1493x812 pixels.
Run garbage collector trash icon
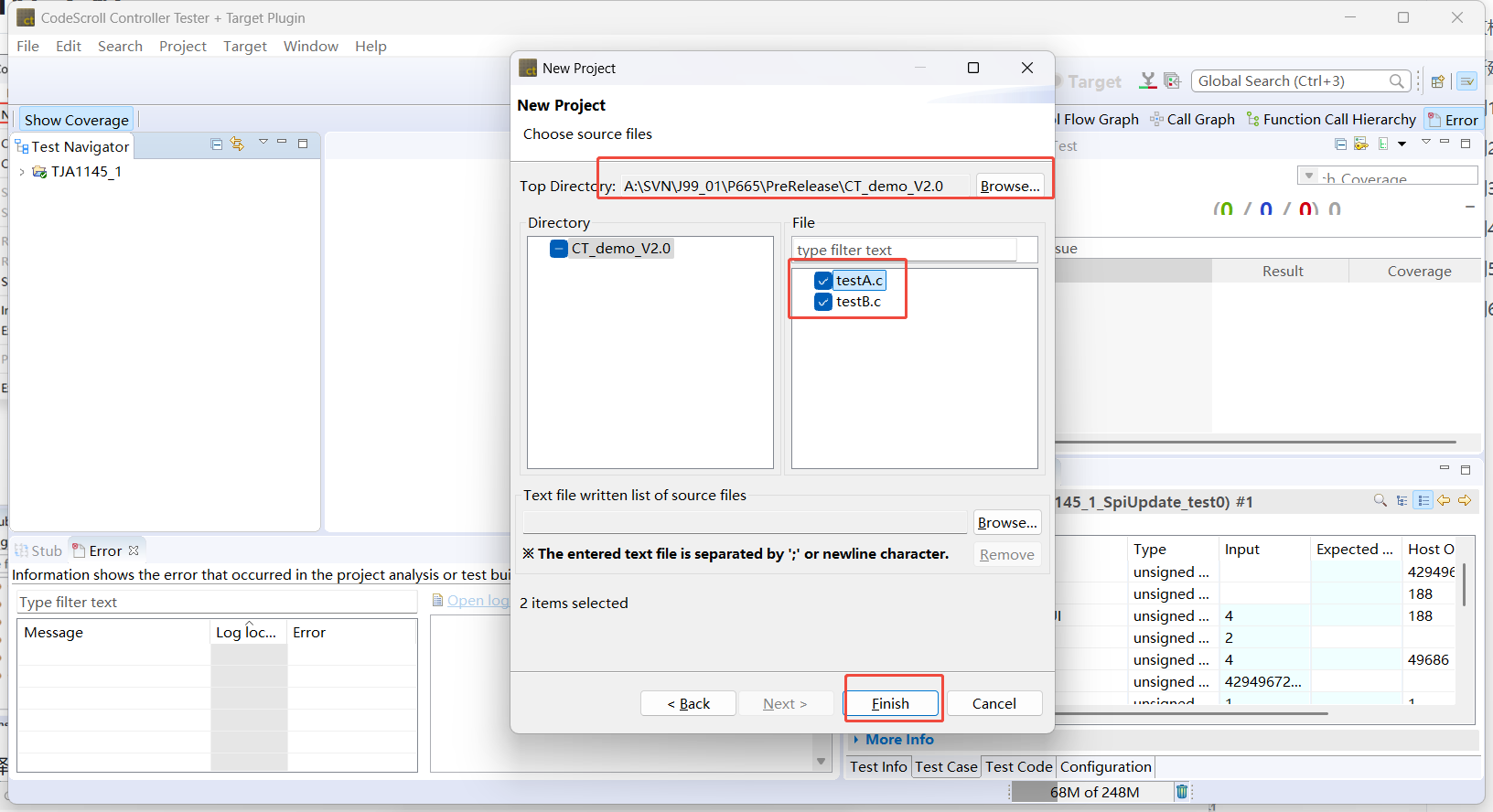(x=1182, y=792)
